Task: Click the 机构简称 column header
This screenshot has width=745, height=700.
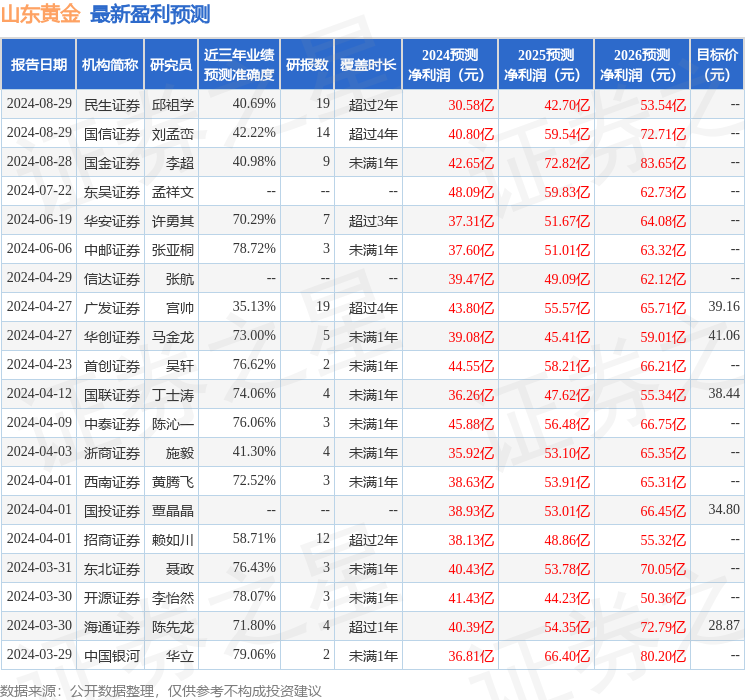Action: click(110, 65)
